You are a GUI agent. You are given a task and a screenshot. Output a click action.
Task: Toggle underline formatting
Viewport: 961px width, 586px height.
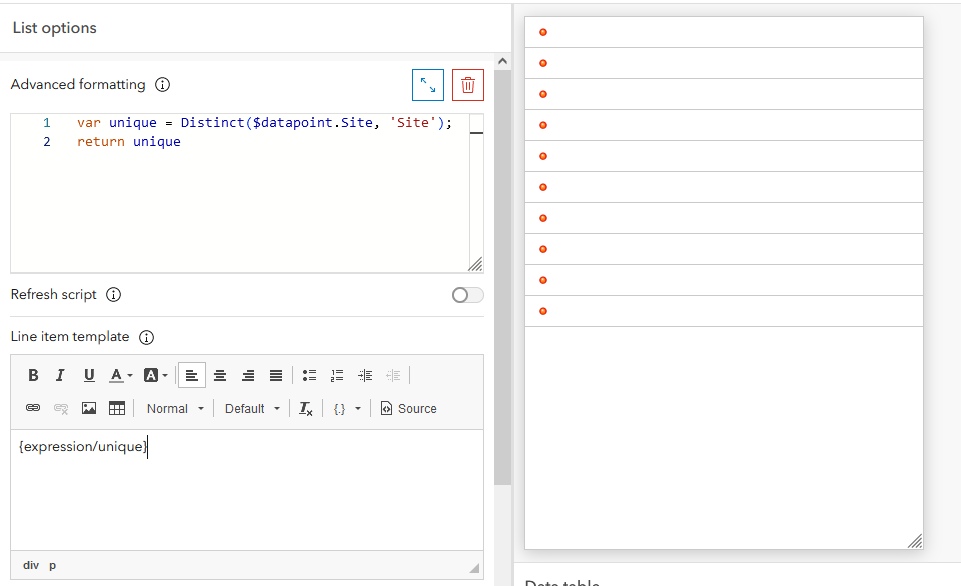click(89, 375)
